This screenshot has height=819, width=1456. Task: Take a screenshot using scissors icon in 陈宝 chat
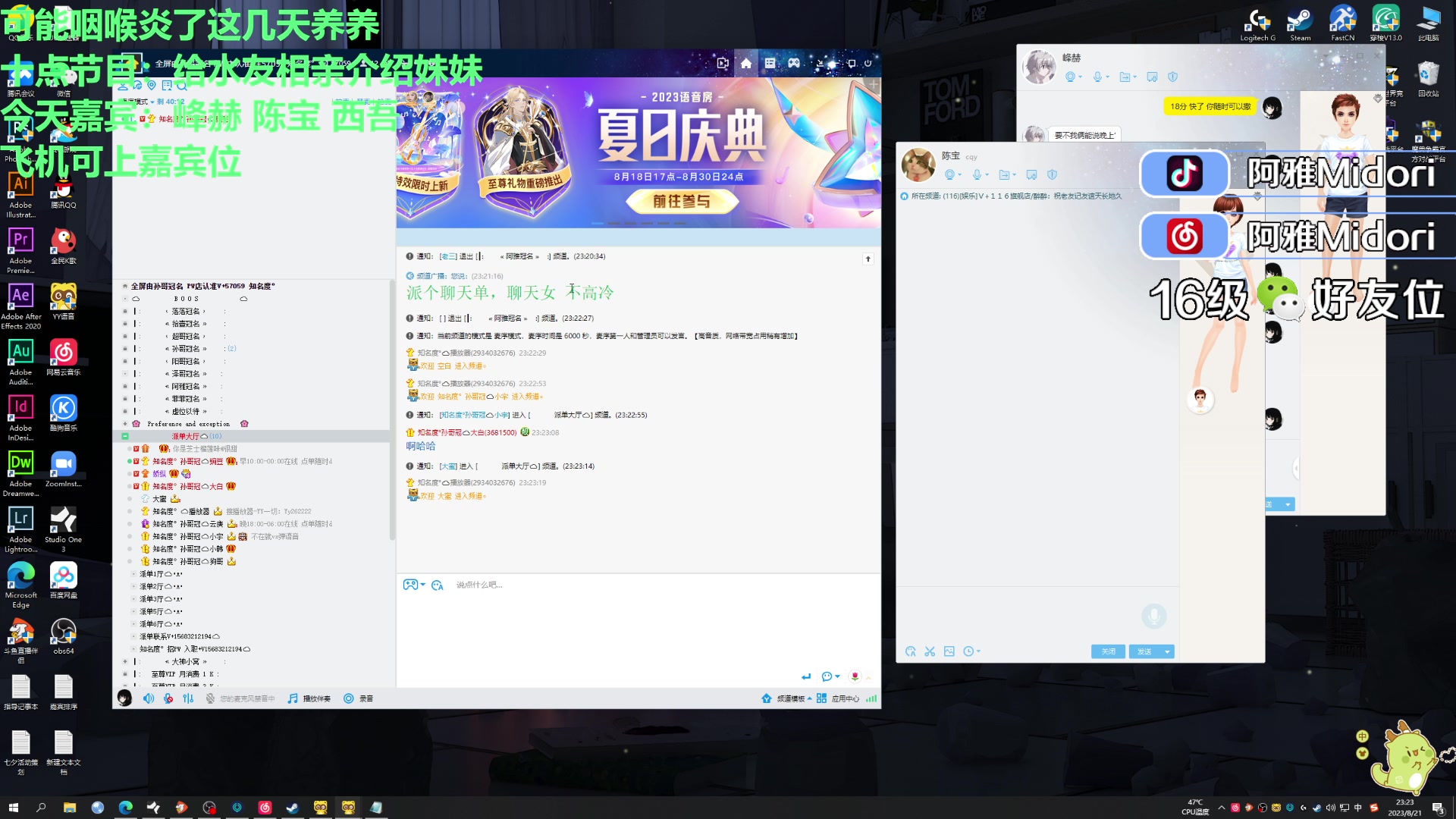930,651
